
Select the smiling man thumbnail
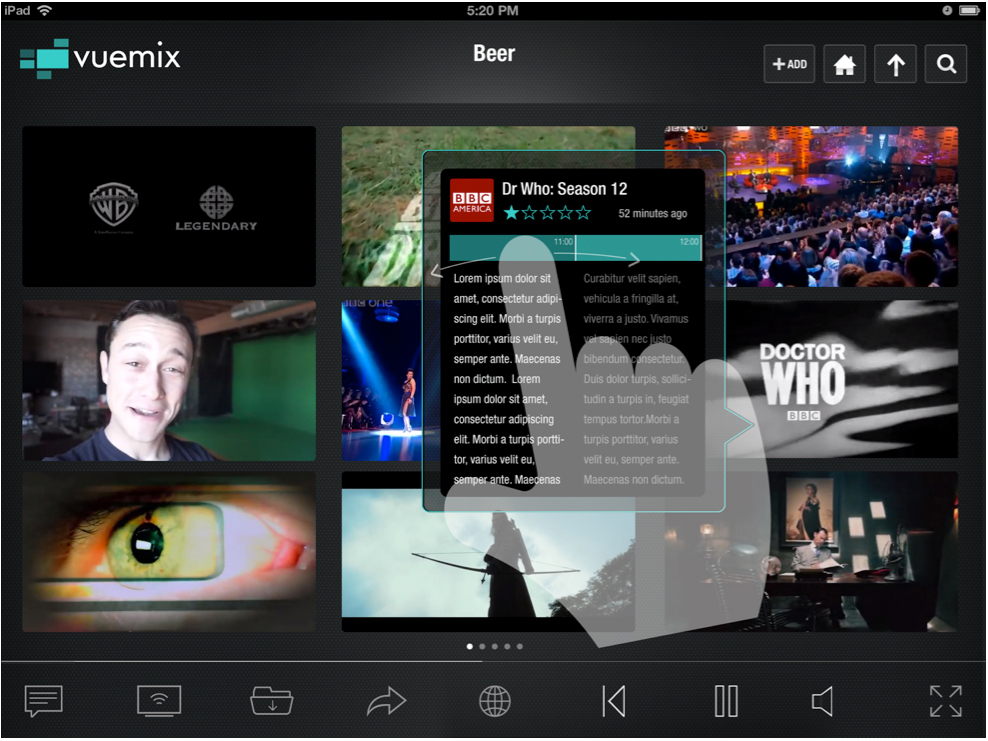click(169, 381)
